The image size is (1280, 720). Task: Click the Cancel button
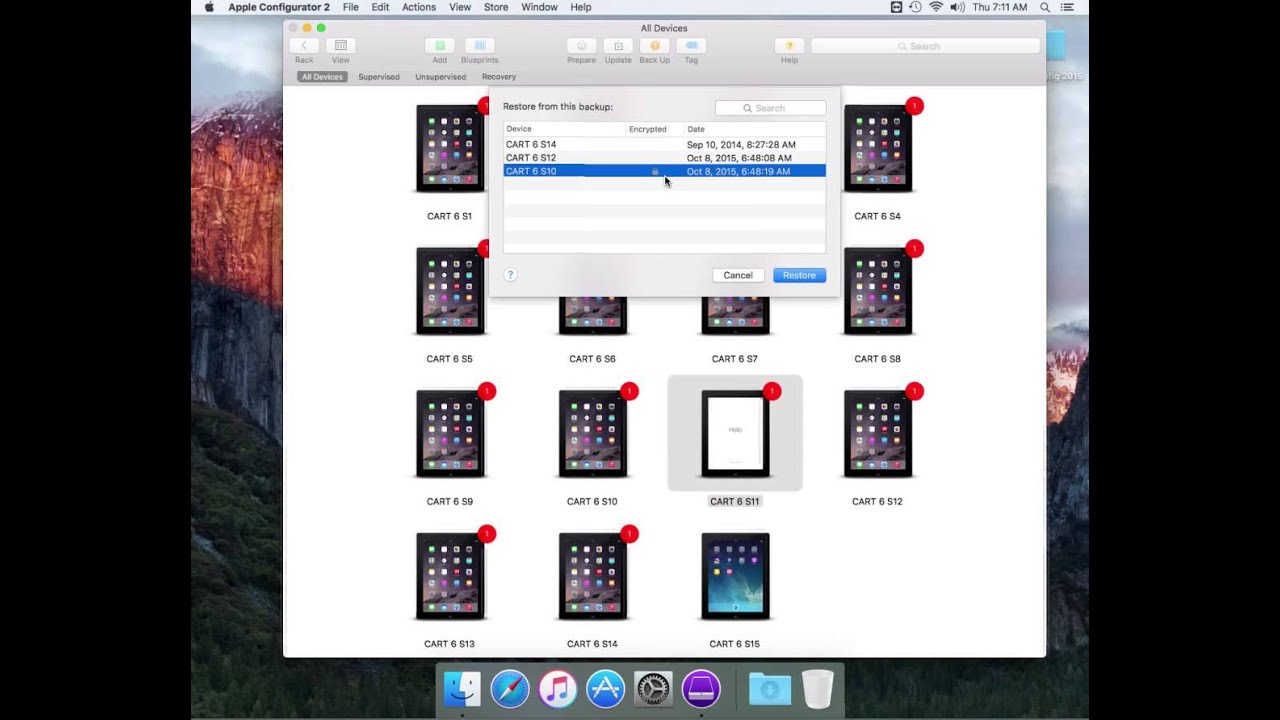(738, 275)
